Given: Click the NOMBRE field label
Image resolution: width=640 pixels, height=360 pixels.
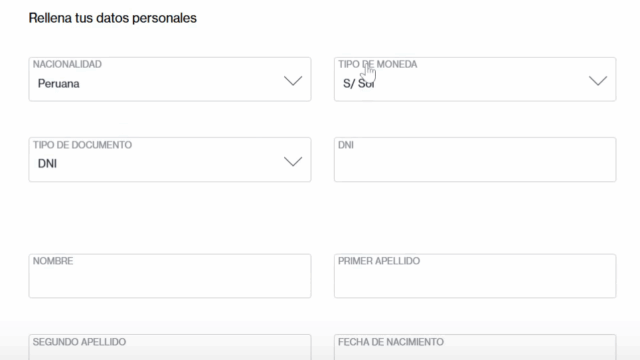Looking at the screenshot, I should pyautogui.click(x=53, y=261).
